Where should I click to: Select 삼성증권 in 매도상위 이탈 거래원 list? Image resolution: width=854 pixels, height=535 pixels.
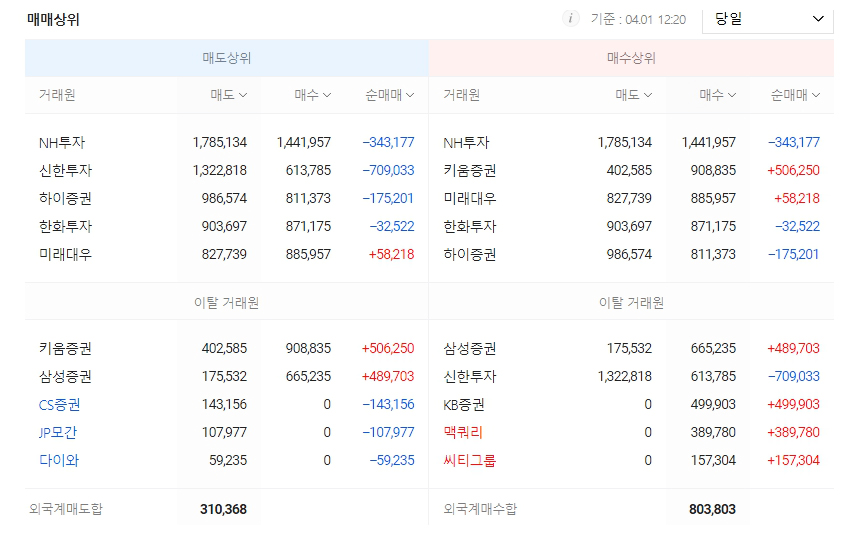coord(65,376)
